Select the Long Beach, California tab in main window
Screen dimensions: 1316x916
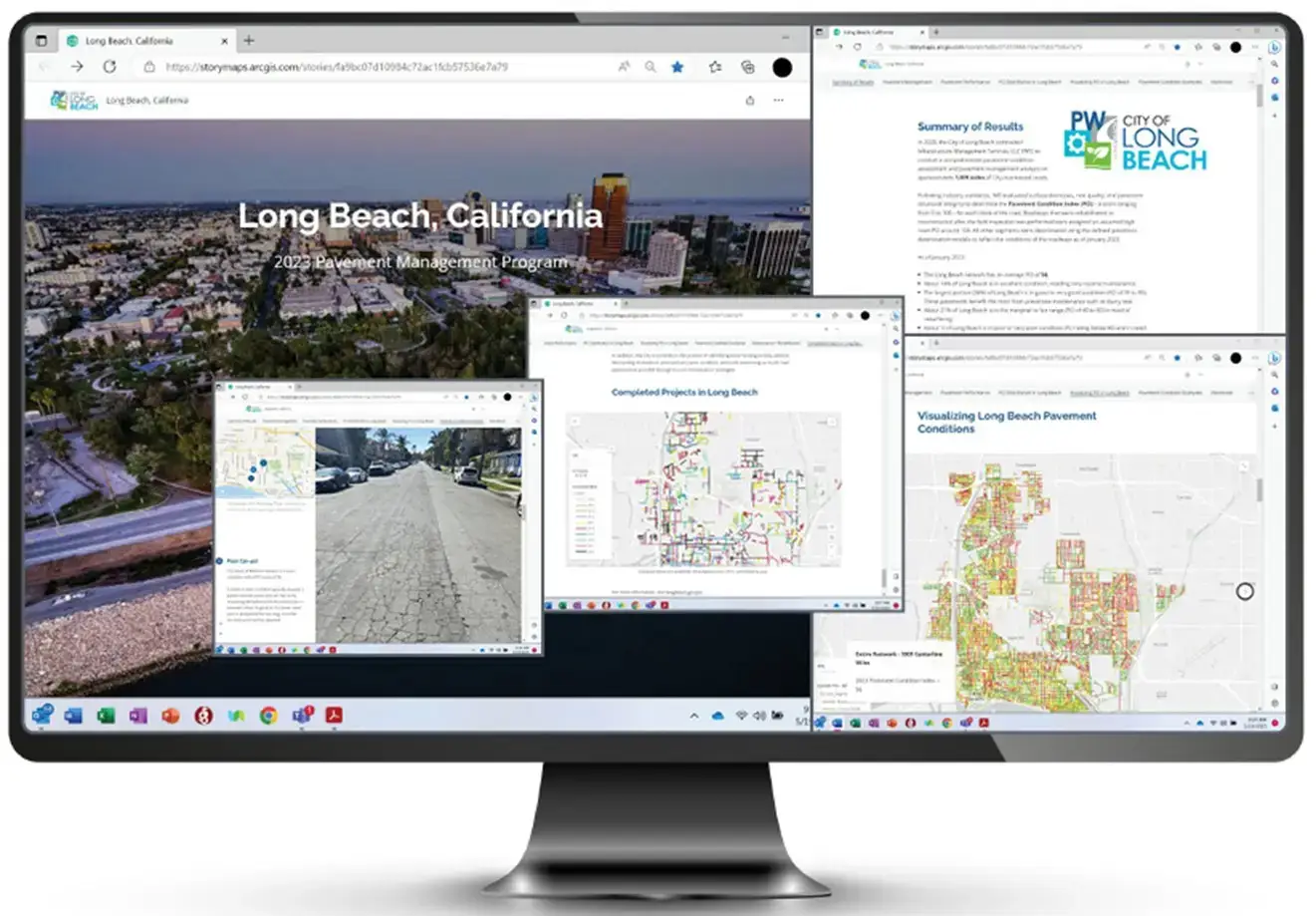[x=147, y=41]
